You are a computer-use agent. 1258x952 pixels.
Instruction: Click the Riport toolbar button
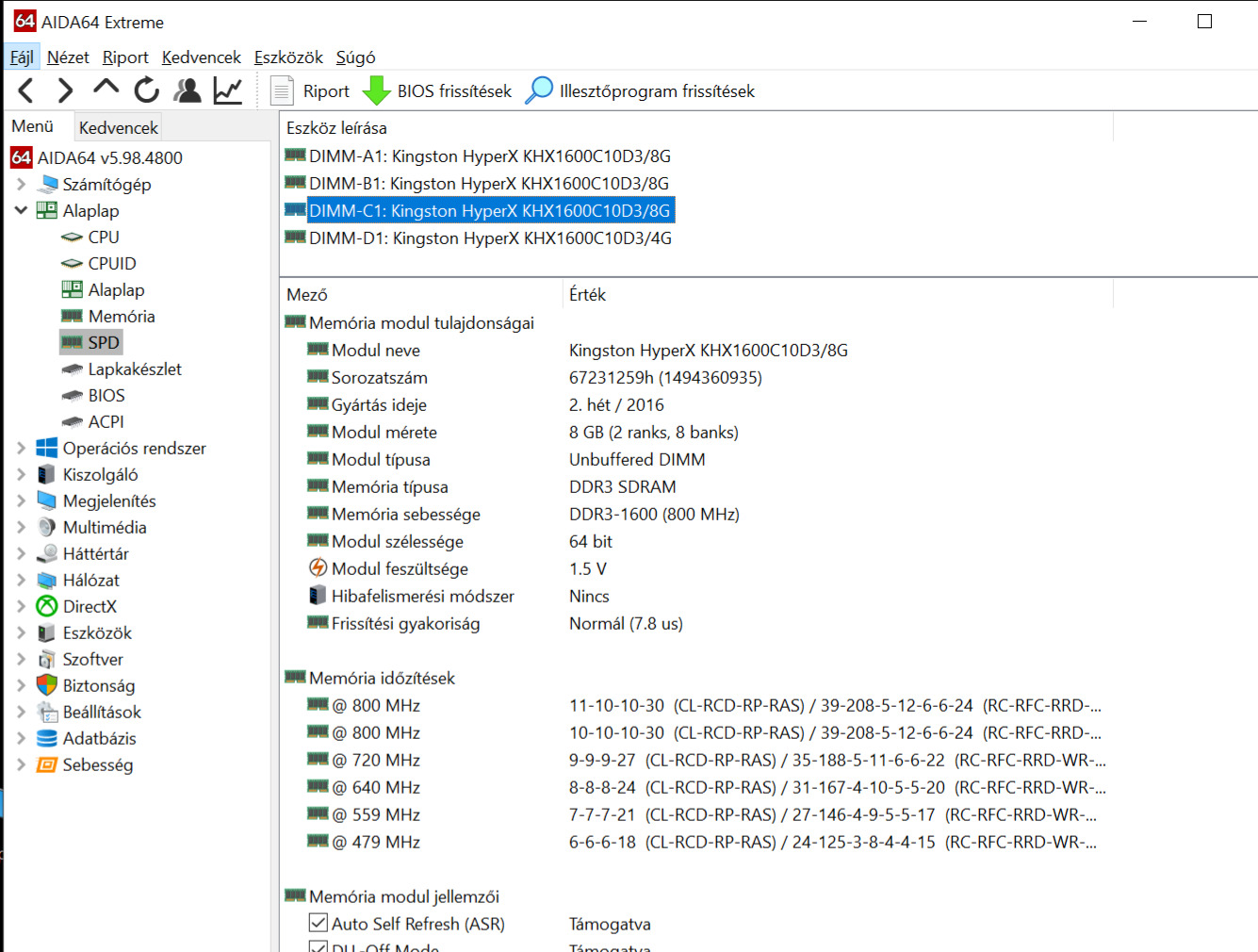point(310,90)
